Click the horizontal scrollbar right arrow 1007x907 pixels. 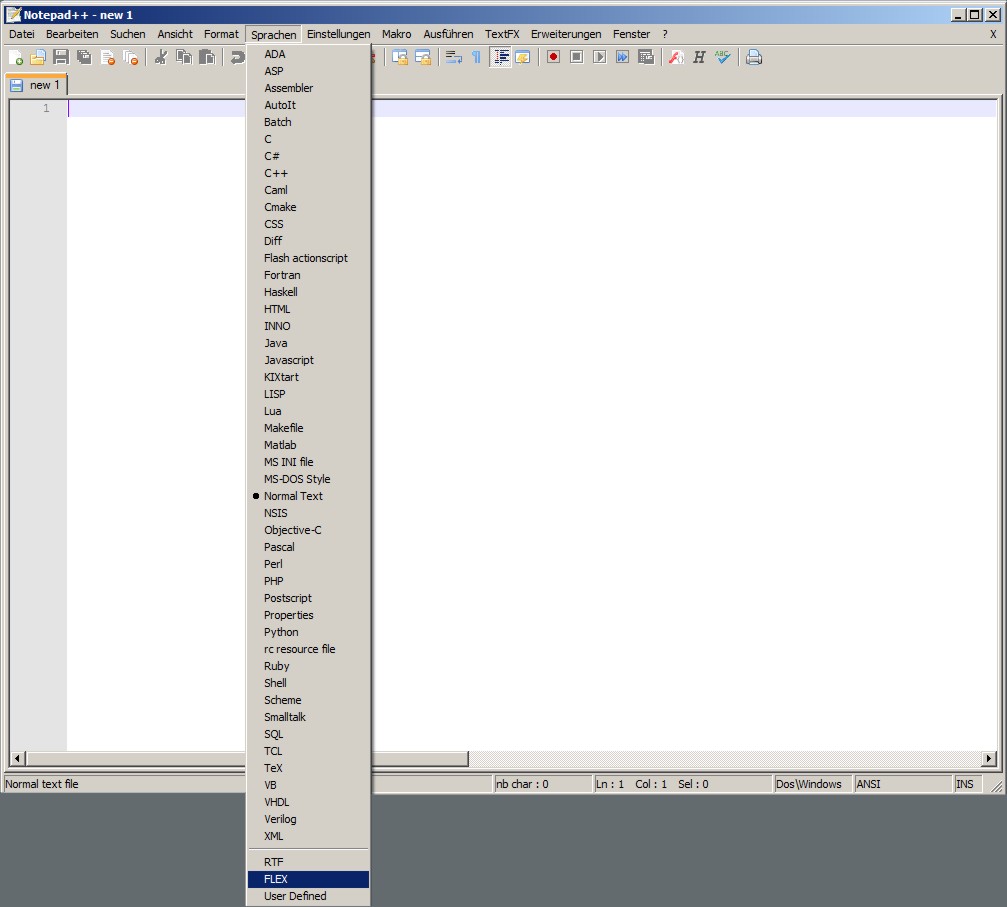[989, 759]
